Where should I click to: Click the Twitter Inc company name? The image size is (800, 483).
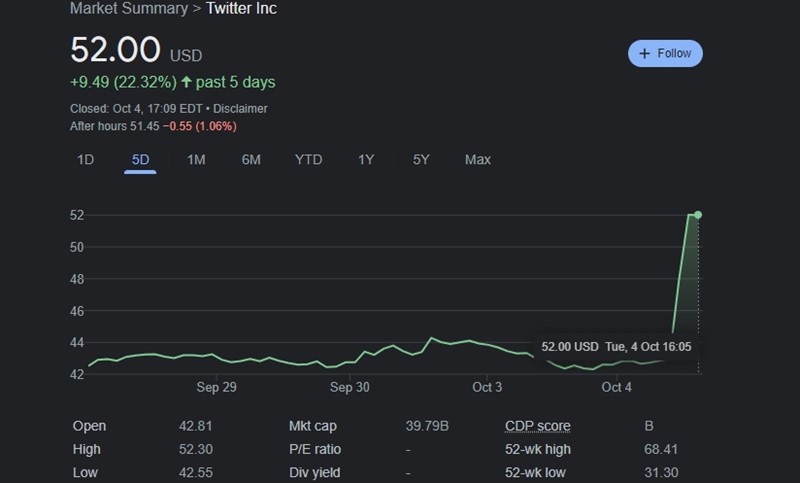point(241,9)
